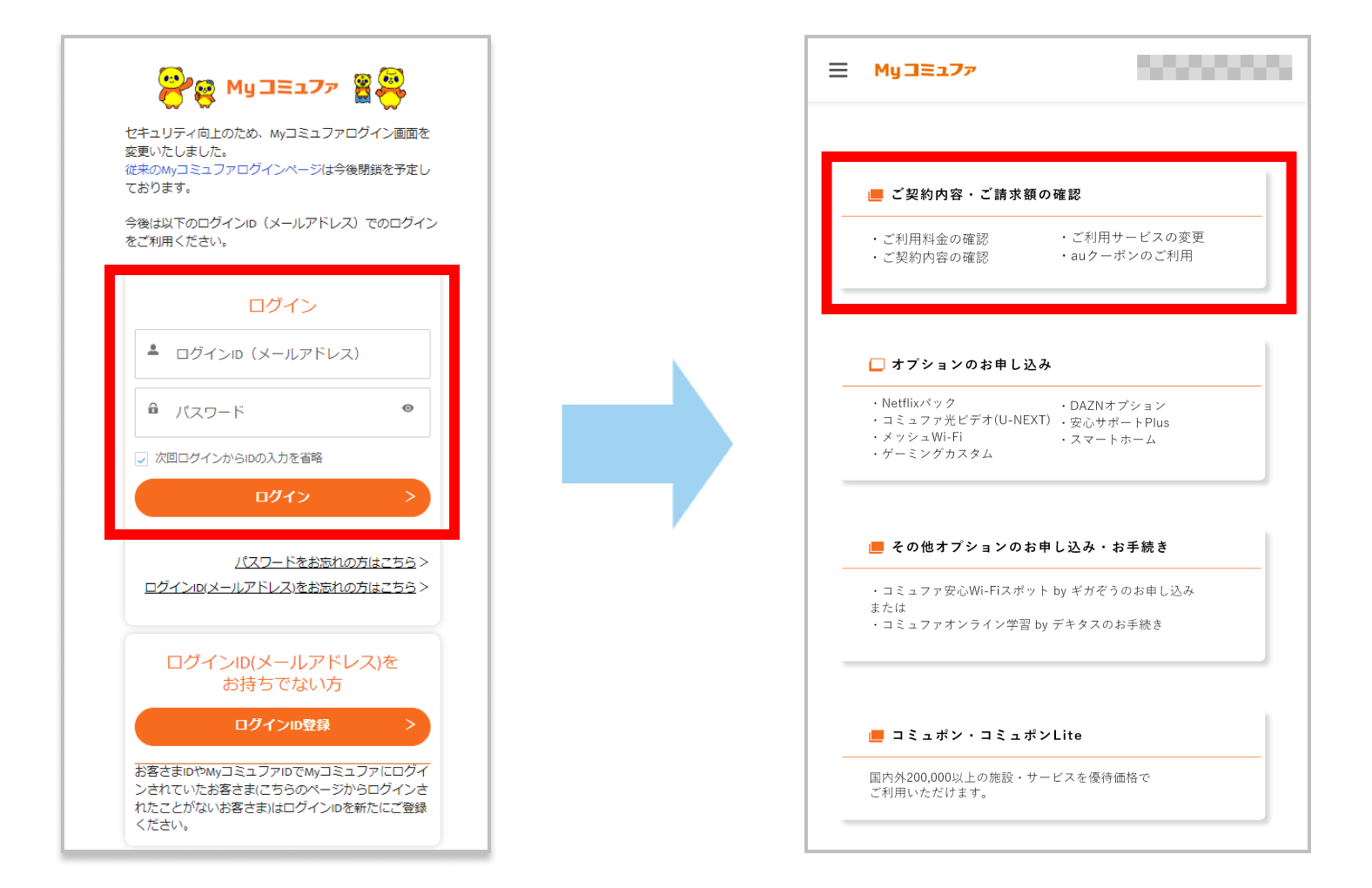Toggle password visibility eye icon

click(407, 408)
